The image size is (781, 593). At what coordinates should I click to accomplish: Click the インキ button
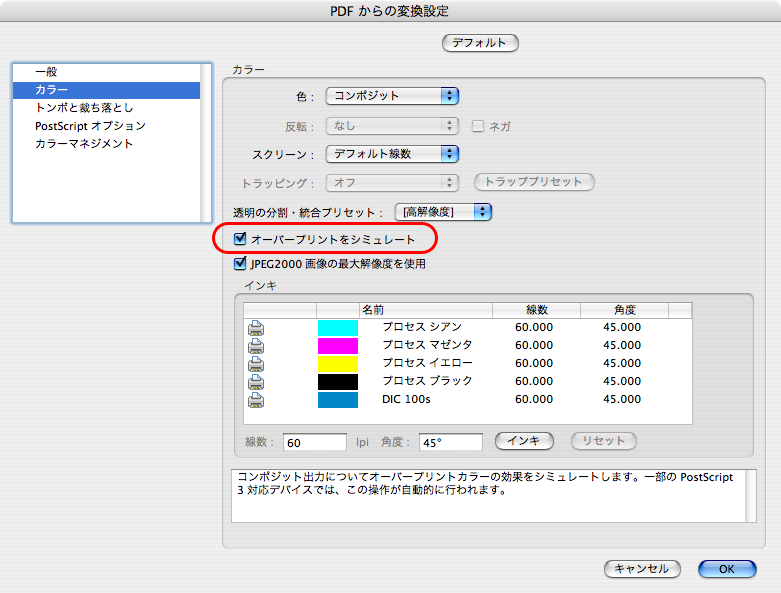524,441
